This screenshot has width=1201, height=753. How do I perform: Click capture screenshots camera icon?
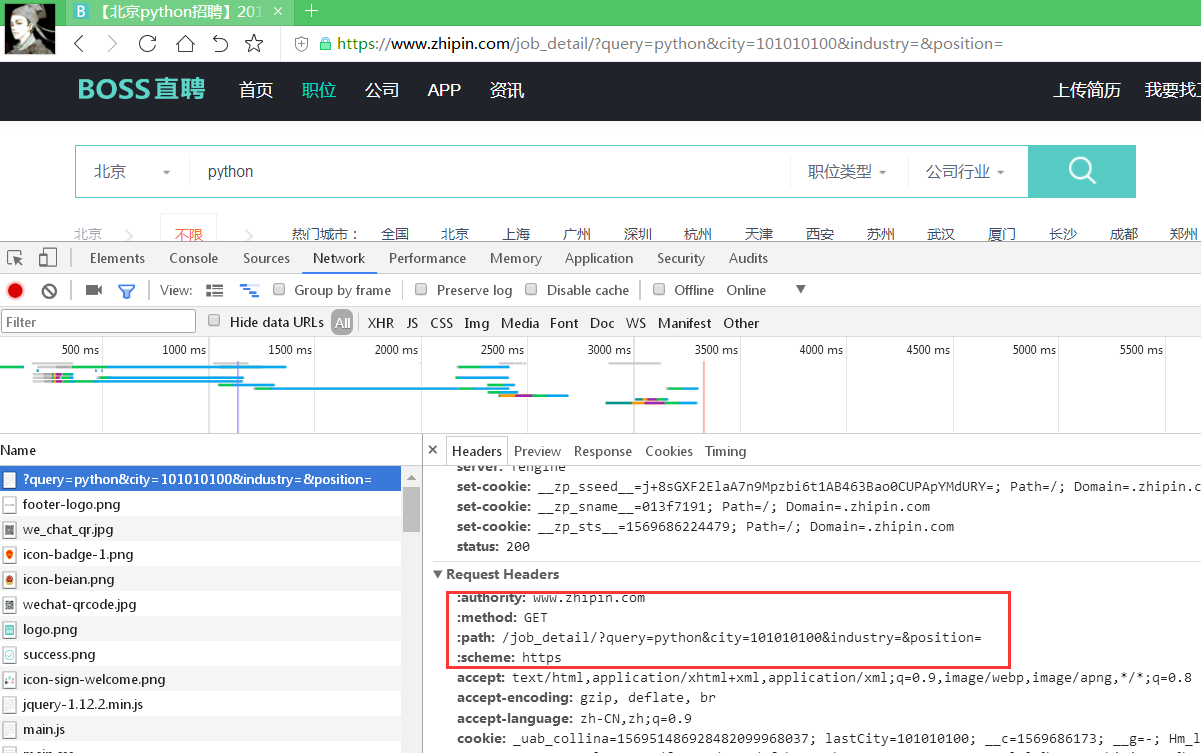tap(94, 290)
